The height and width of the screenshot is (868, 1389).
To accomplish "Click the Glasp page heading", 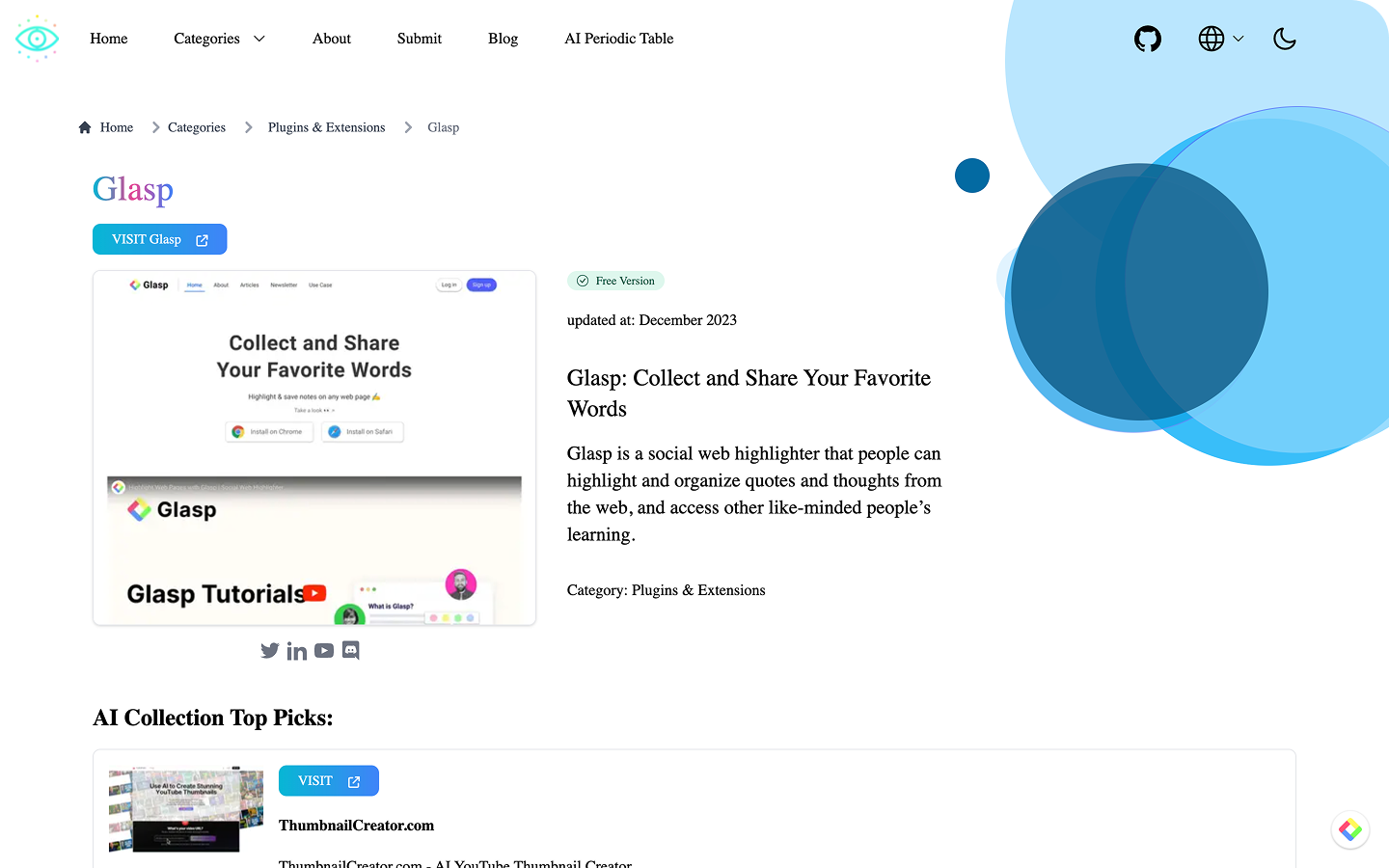I will pyautogui.click(x=133, y=190).
